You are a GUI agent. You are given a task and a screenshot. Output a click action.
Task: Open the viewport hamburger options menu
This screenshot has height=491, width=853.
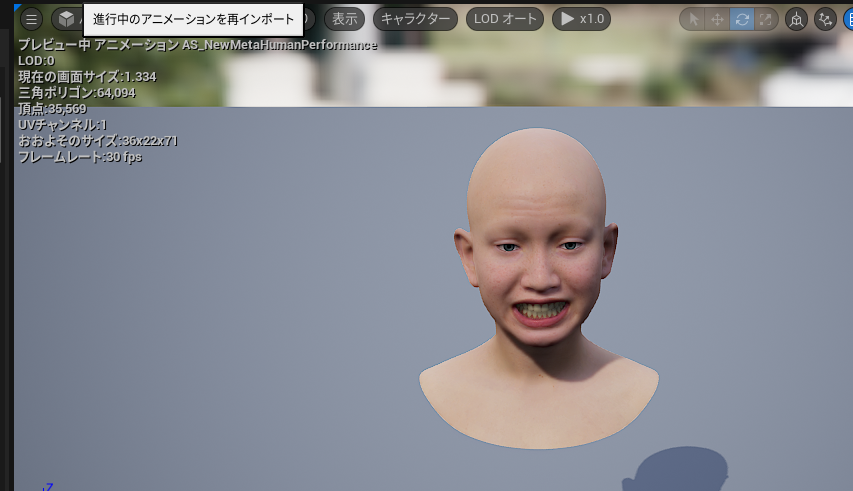32,20
